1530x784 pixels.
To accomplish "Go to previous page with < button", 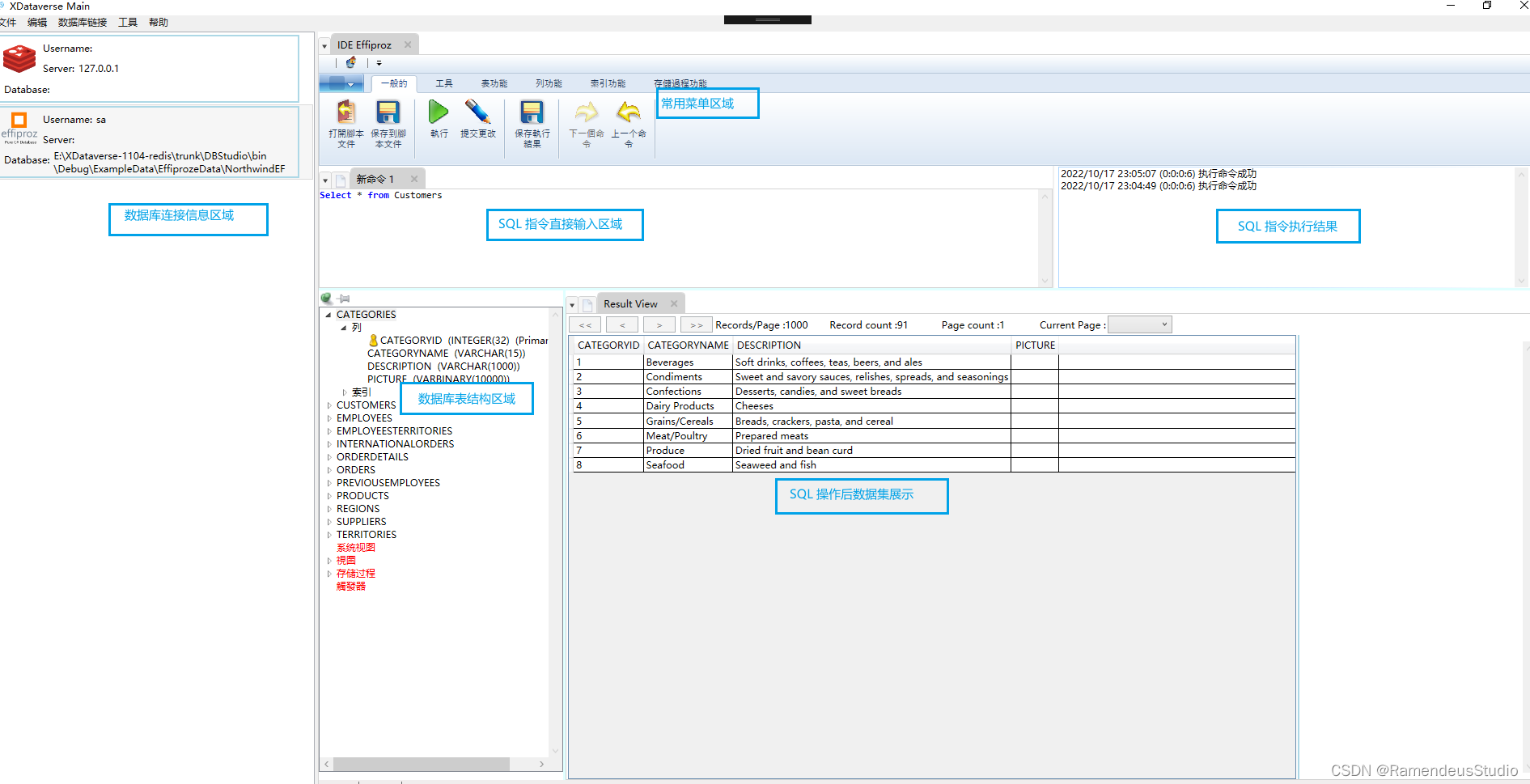I will tap(622, 325).
